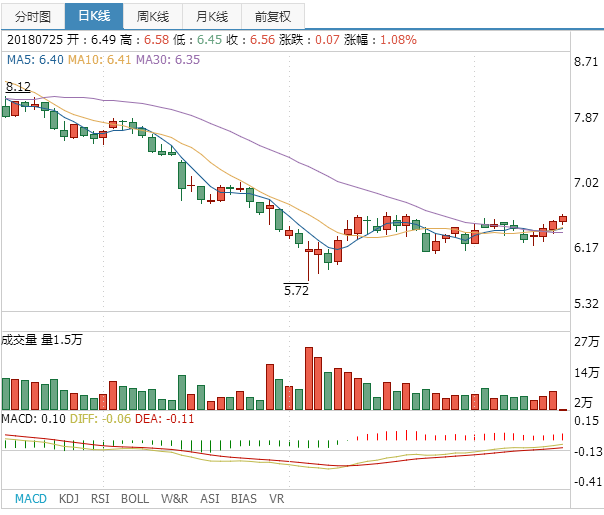This screenshot has width=604, height=515.
Task: Select the MACD indicator
Action: tap(31, 499)
